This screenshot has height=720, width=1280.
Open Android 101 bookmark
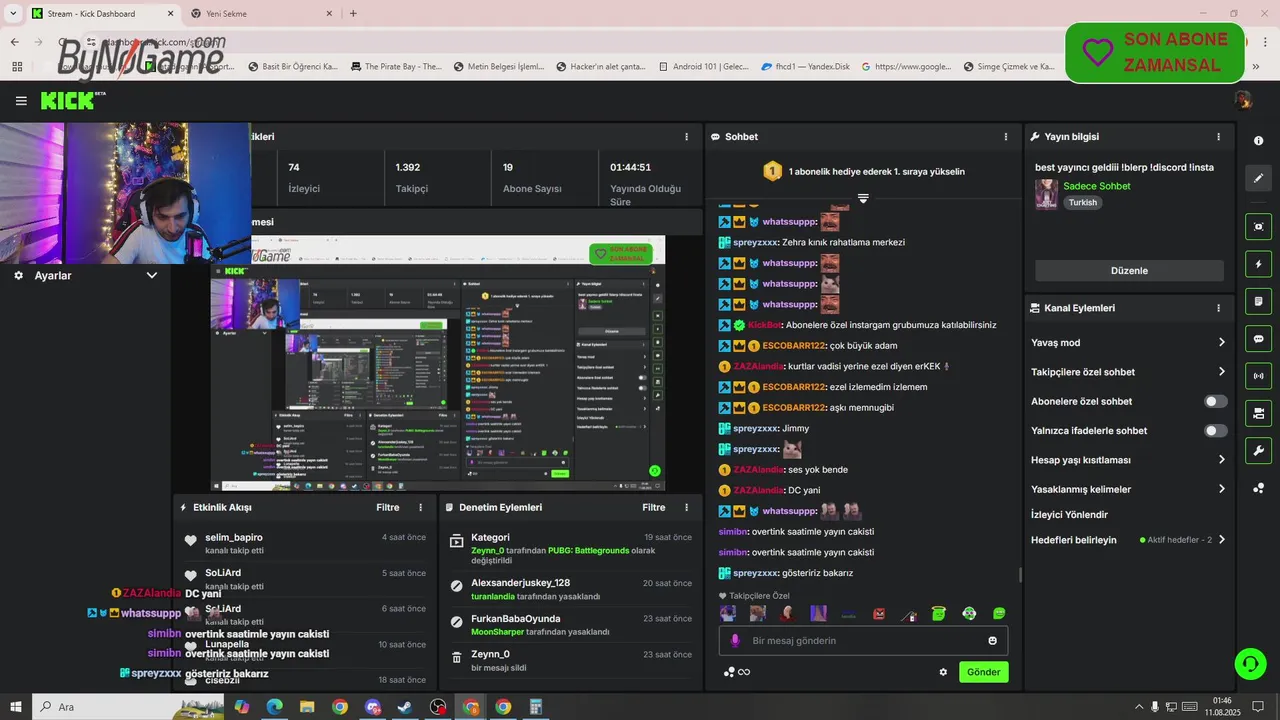(x=703, y=67)
